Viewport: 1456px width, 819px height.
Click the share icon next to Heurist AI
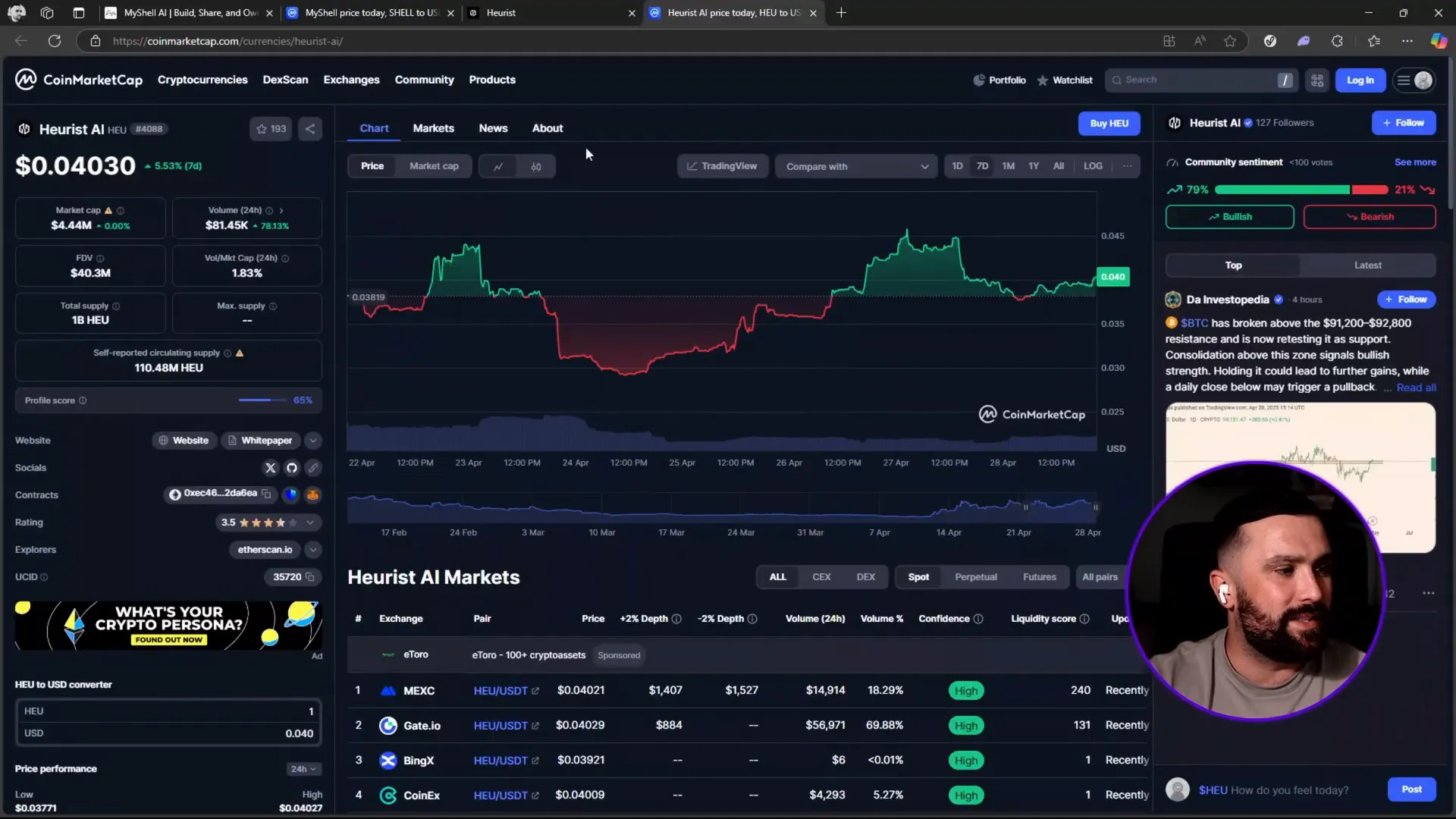pos(310,129)
